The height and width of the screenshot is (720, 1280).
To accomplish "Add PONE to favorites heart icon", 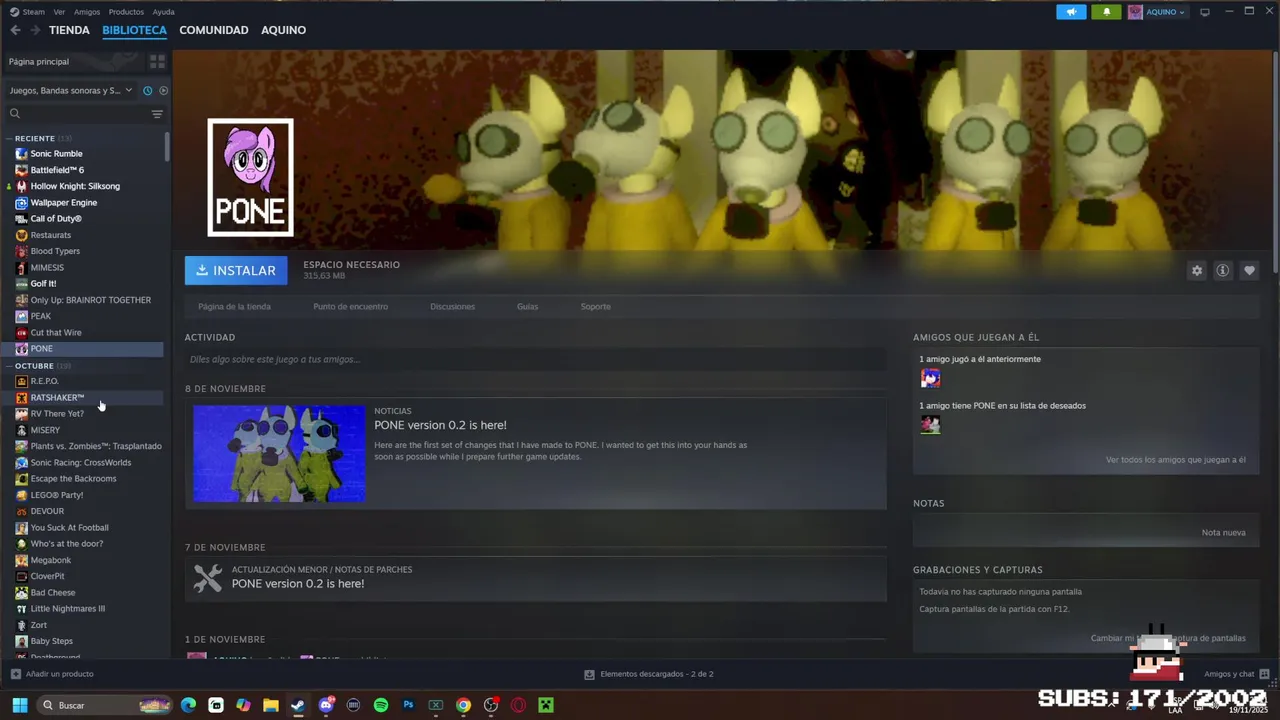I will pyautogui.click(x=1249, y=270).
